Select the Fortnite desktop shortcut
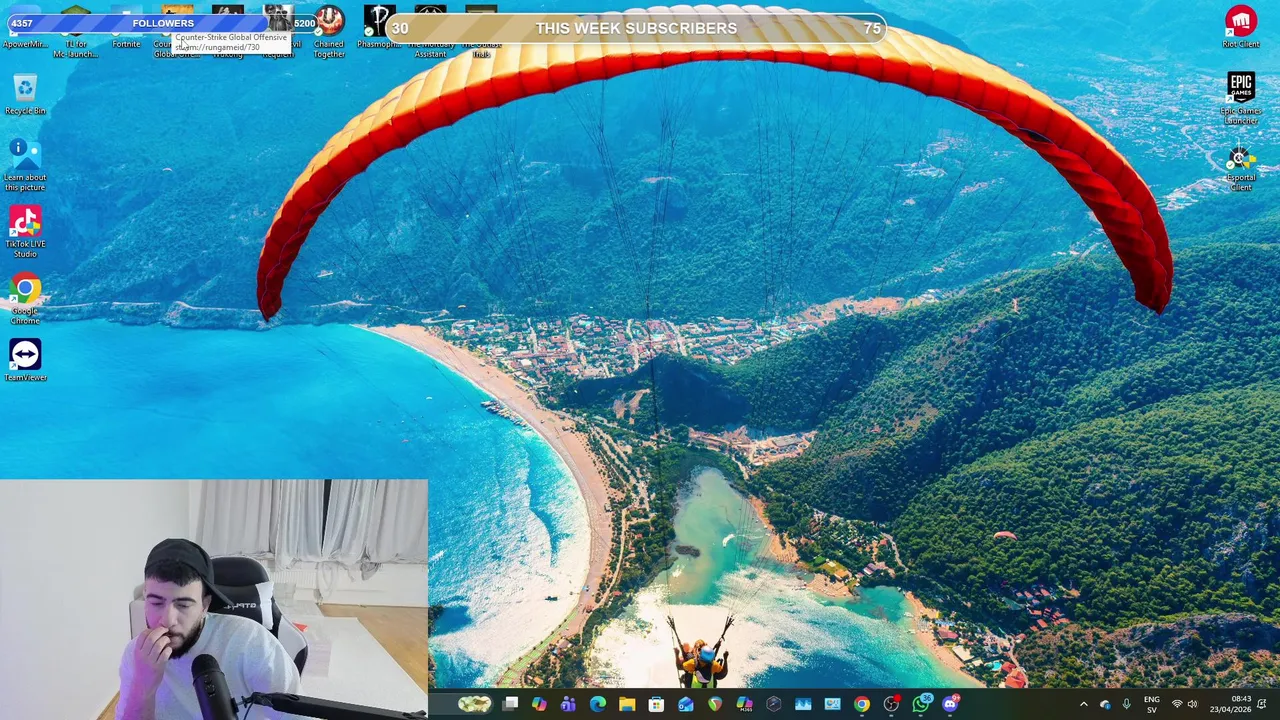 coord(126,28)
